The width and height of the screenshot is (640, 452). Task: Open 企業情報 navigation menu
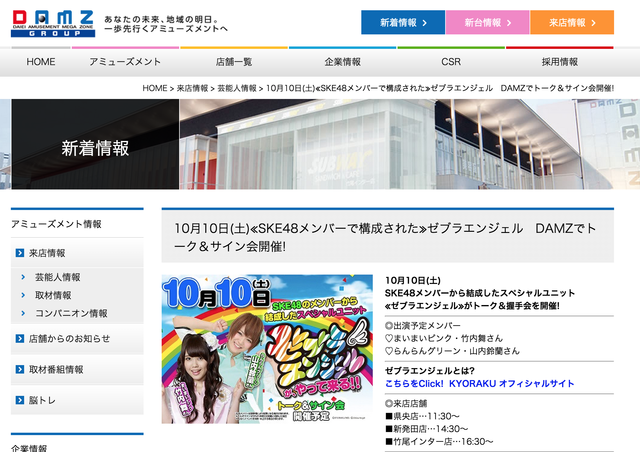[x=342, y=62]
